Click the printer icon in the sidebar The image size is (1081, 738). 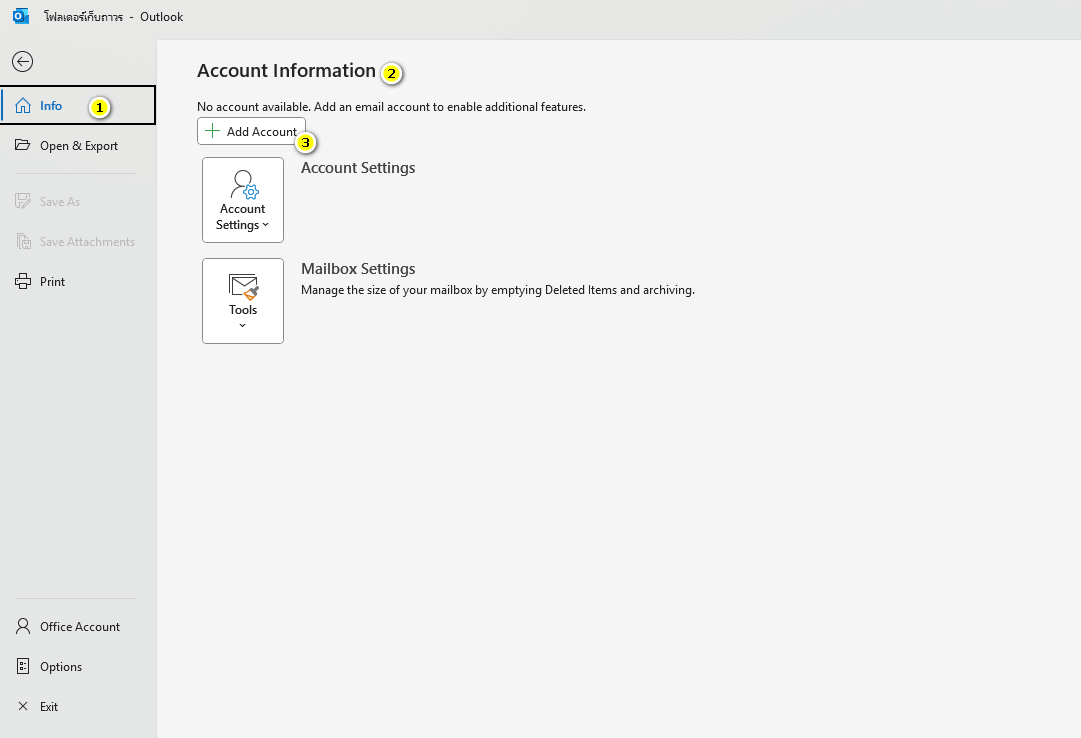coord(23,282)
